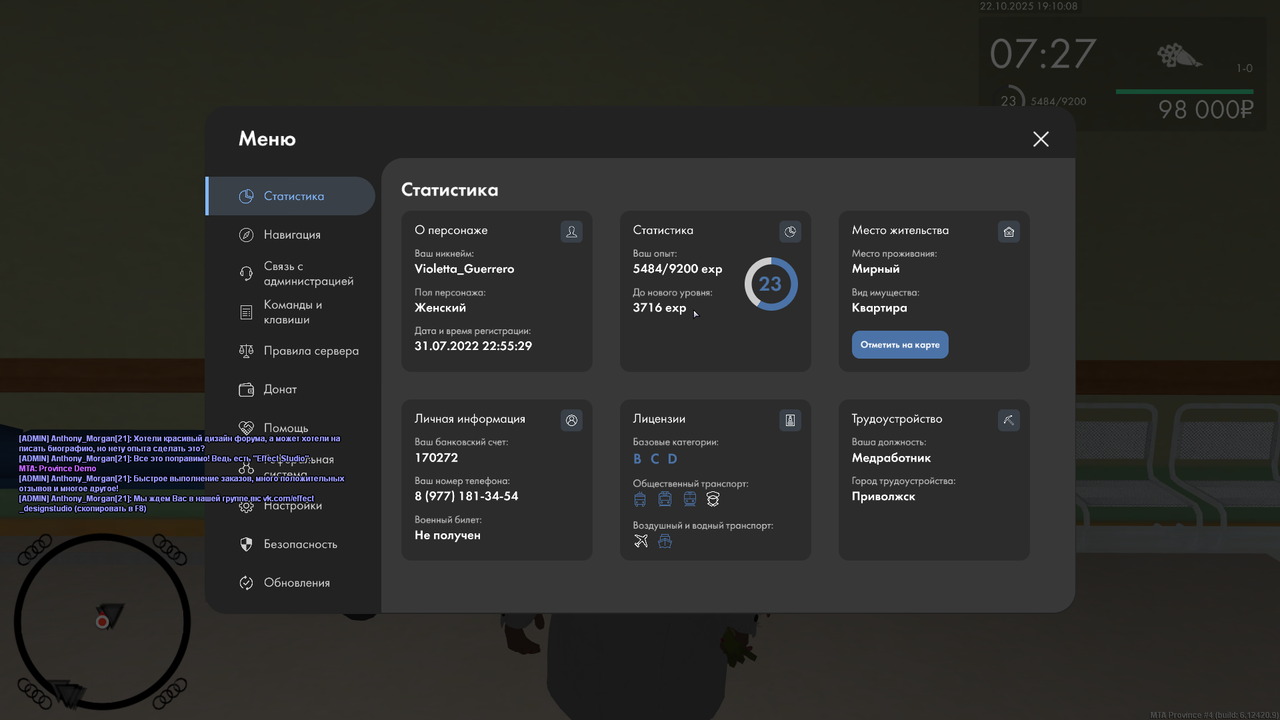Open Команды и клавиши section

click(x=291, y=312)
